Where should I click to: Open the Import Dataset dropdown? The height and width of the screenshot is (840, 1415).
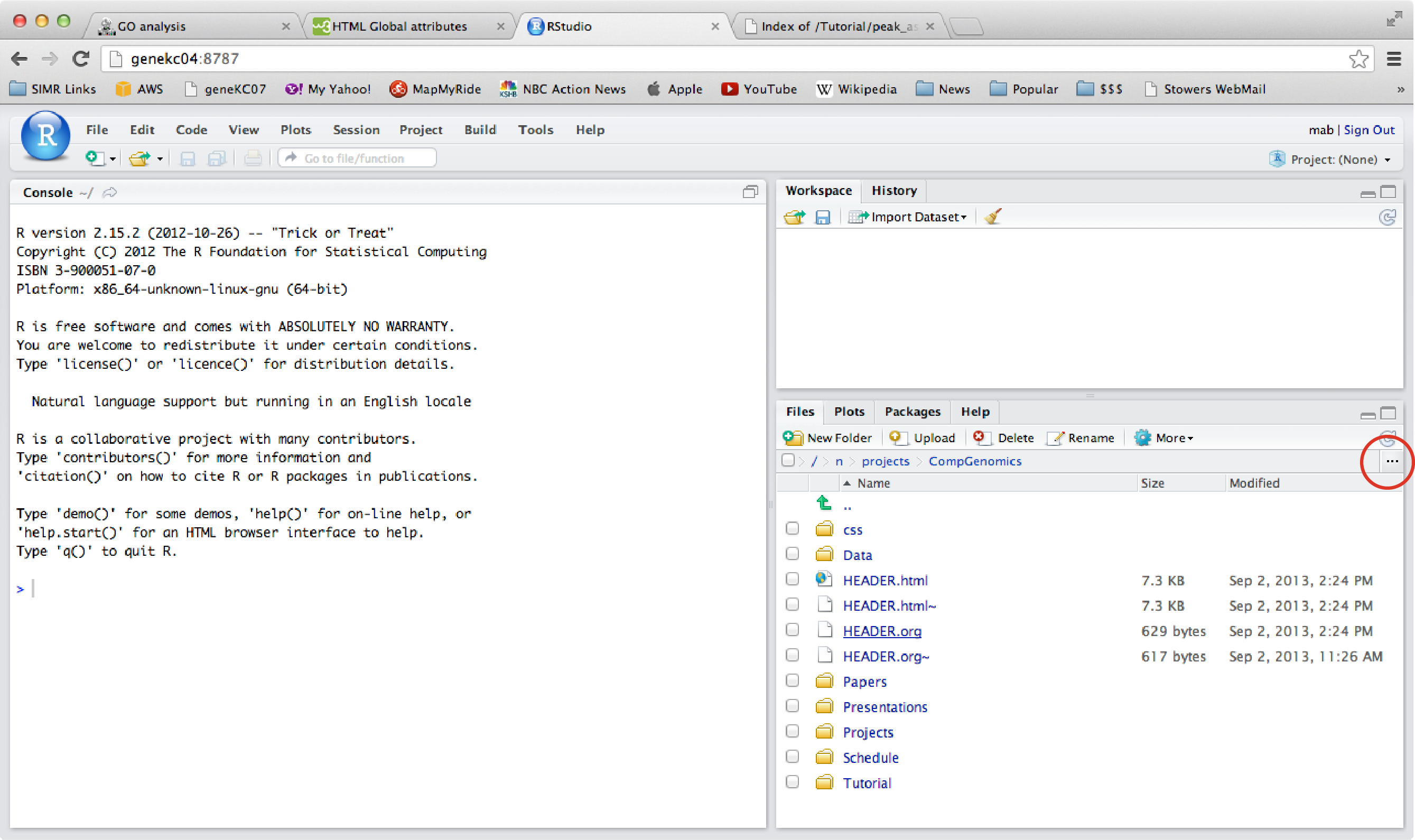coord(907,217)
